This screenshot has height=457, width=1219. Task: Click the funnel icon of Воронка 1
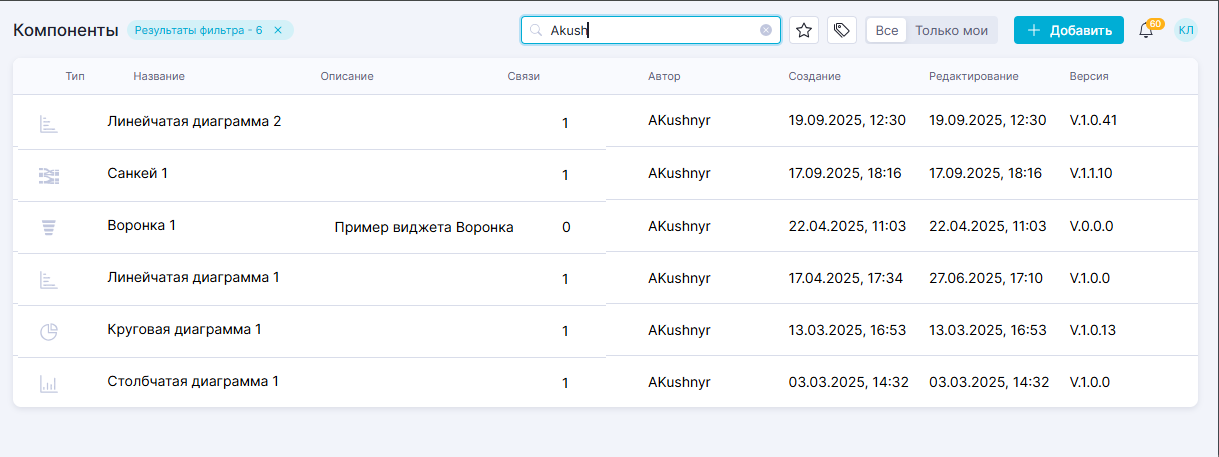click(48, 227)
